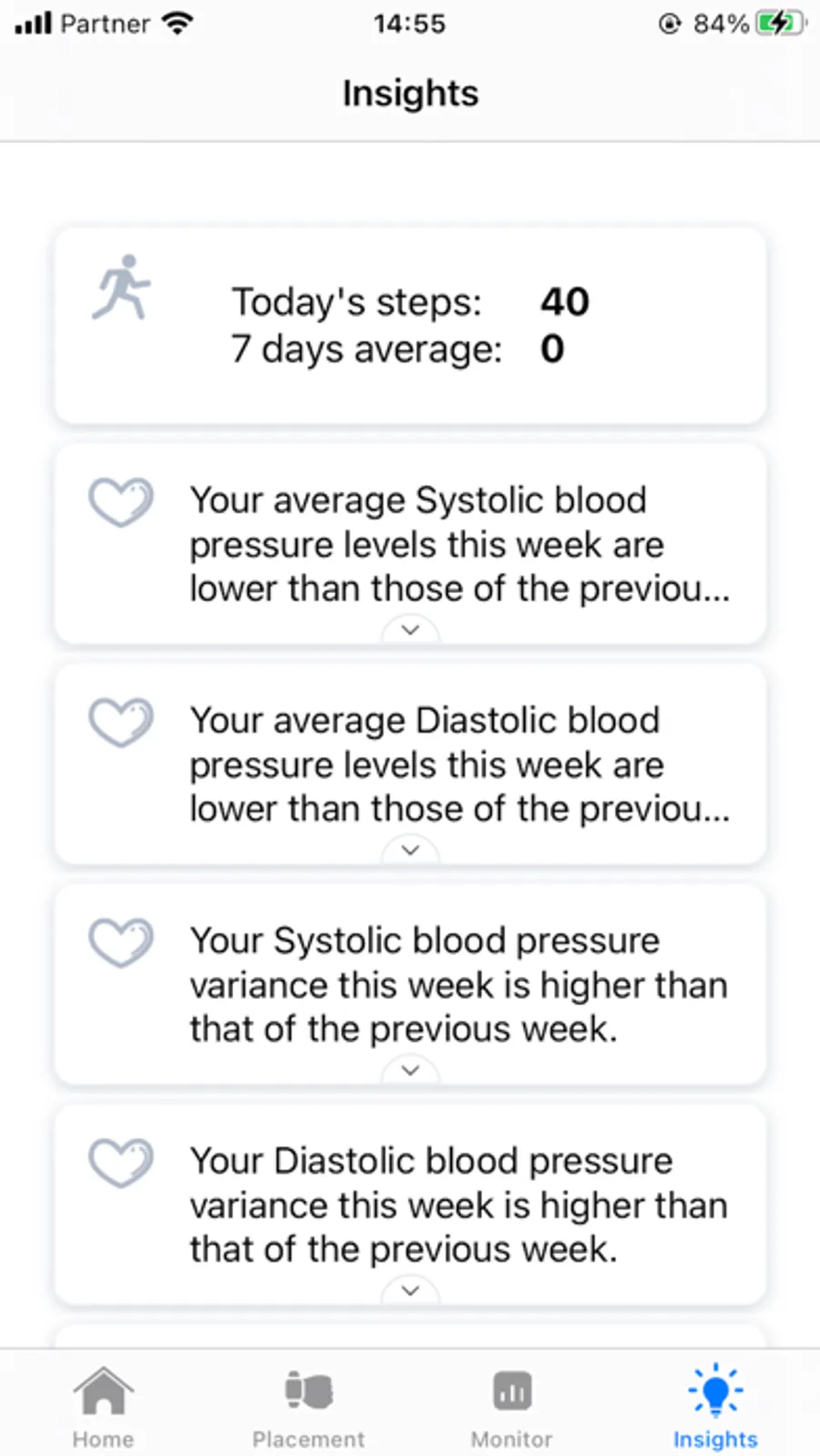Go to the Home tab label

point(103,1440)
